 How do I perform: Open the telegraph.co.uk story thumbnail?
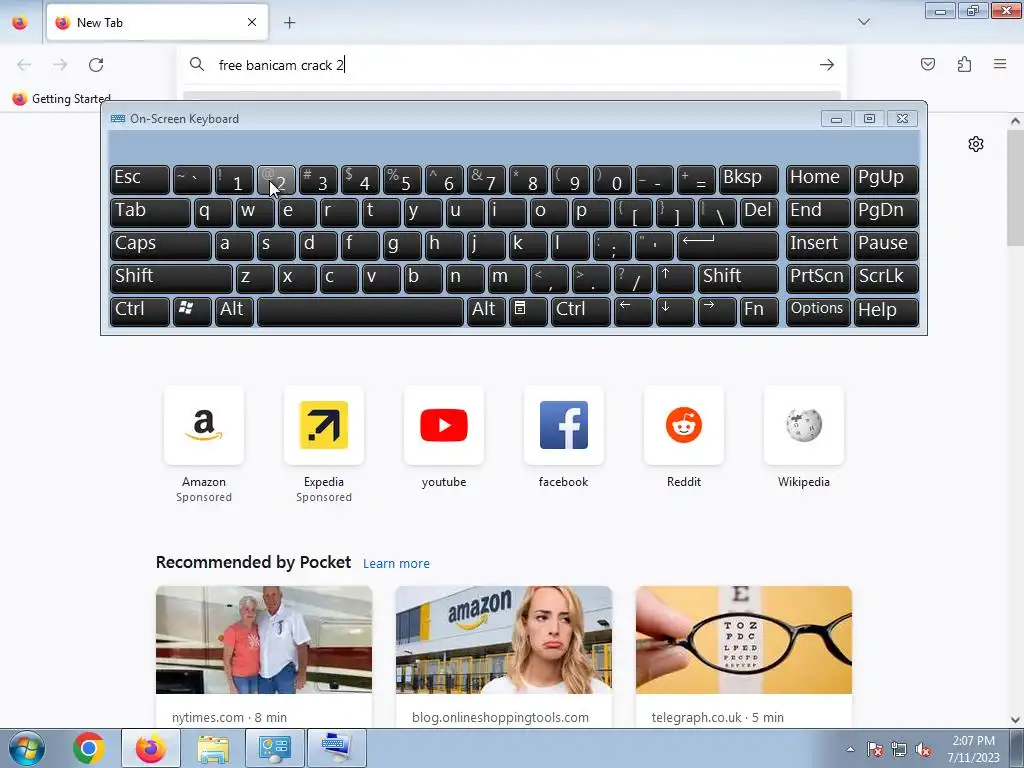(744, 640)
